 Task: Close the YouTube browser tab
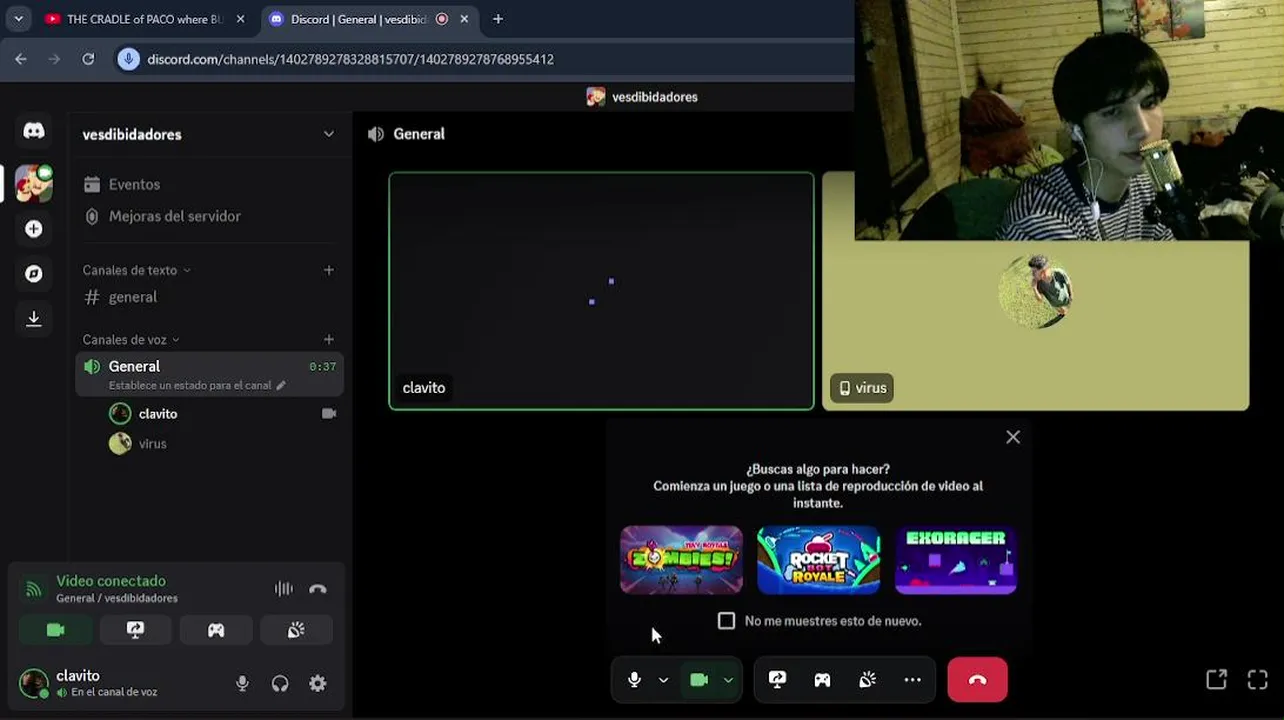[x=240, y=19]
